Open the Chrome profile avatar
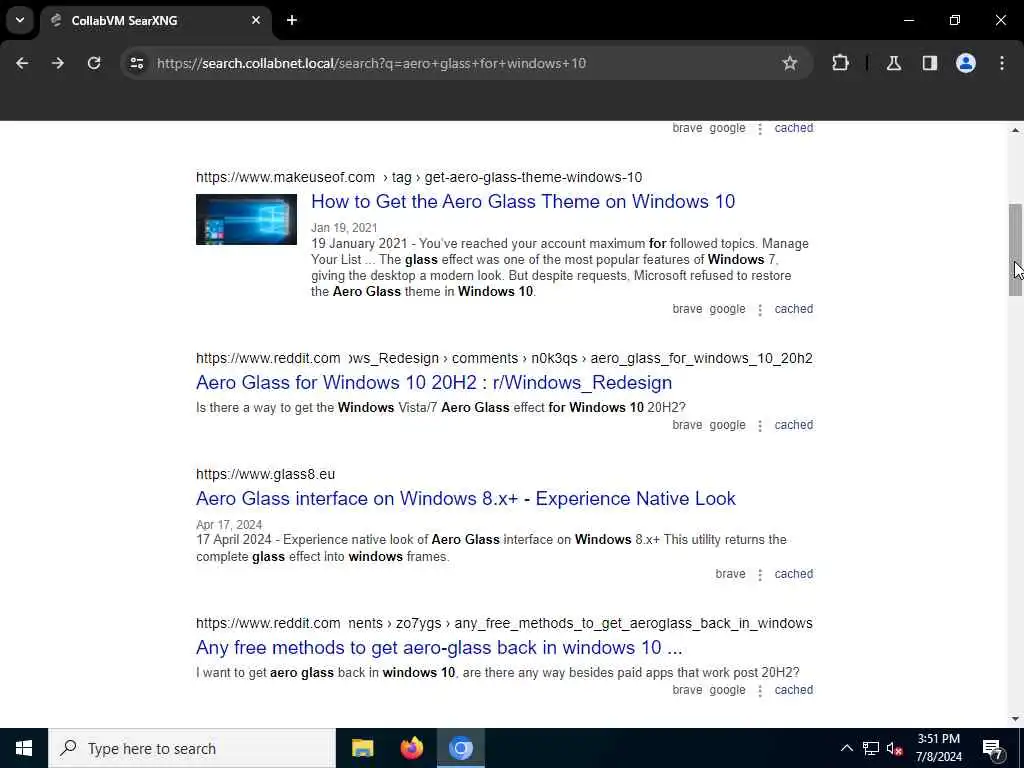This screenshot has width=1024, height=768. click(966, 63)
